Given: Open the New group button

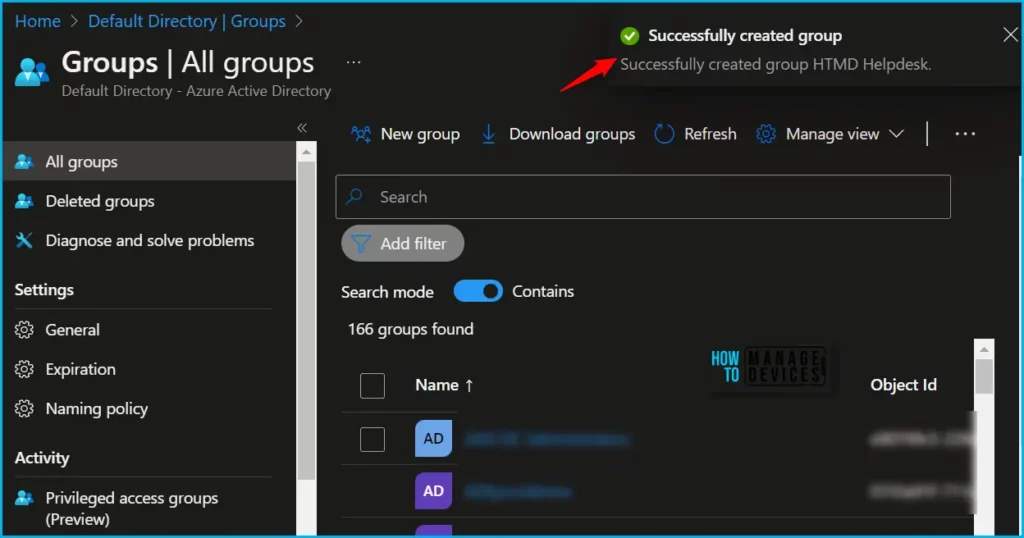Looking at the screenshot, I should 406,134.
